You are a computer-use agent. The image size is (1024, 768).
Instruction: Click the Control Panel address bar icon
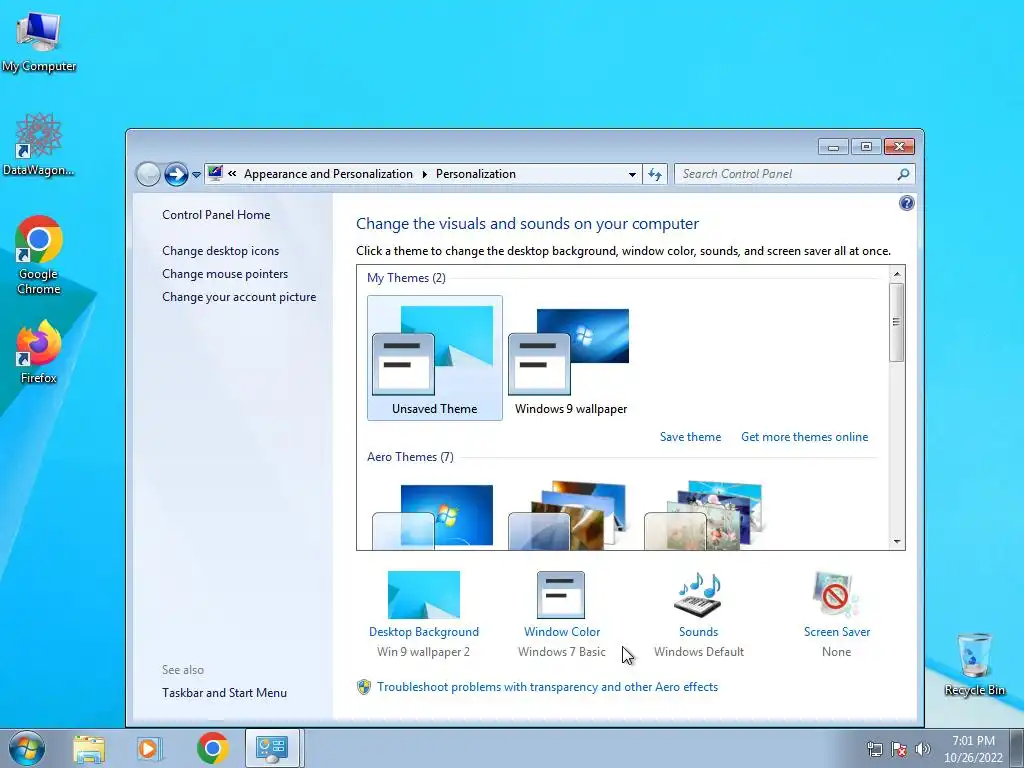click(215, 173)
